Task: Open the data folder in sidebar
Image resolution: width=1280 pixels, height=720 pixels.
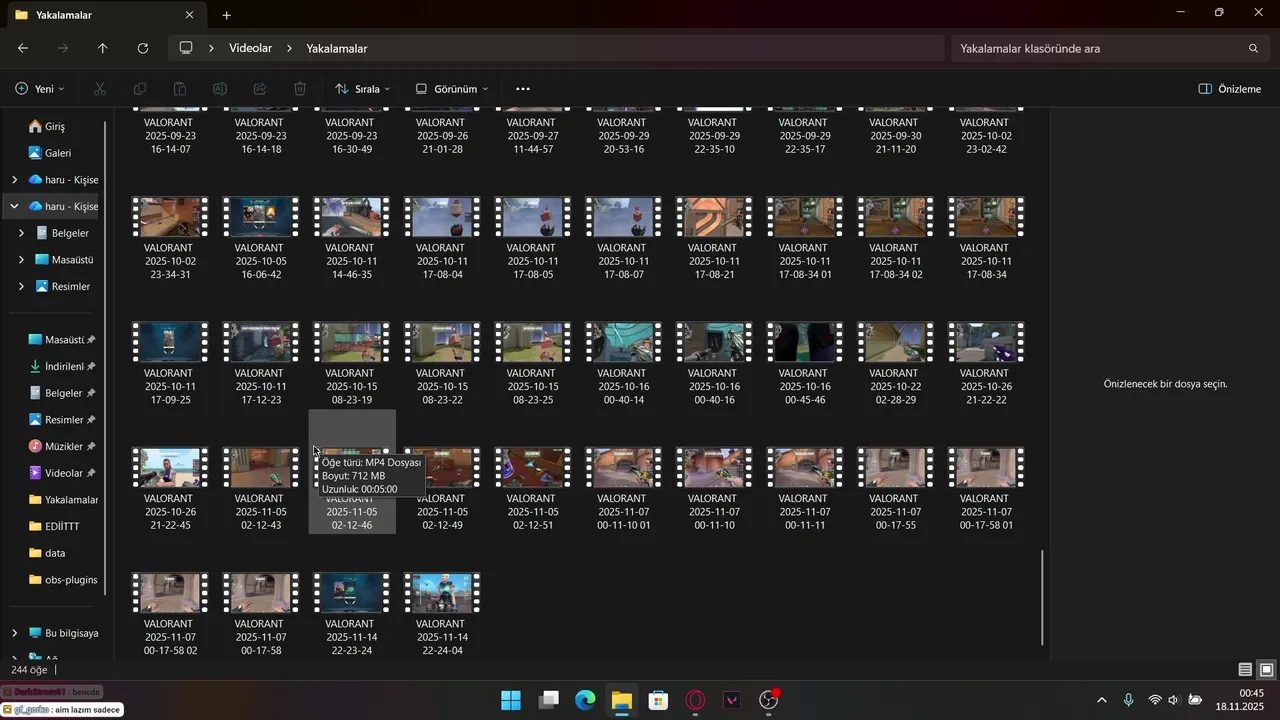Action: 55,553
